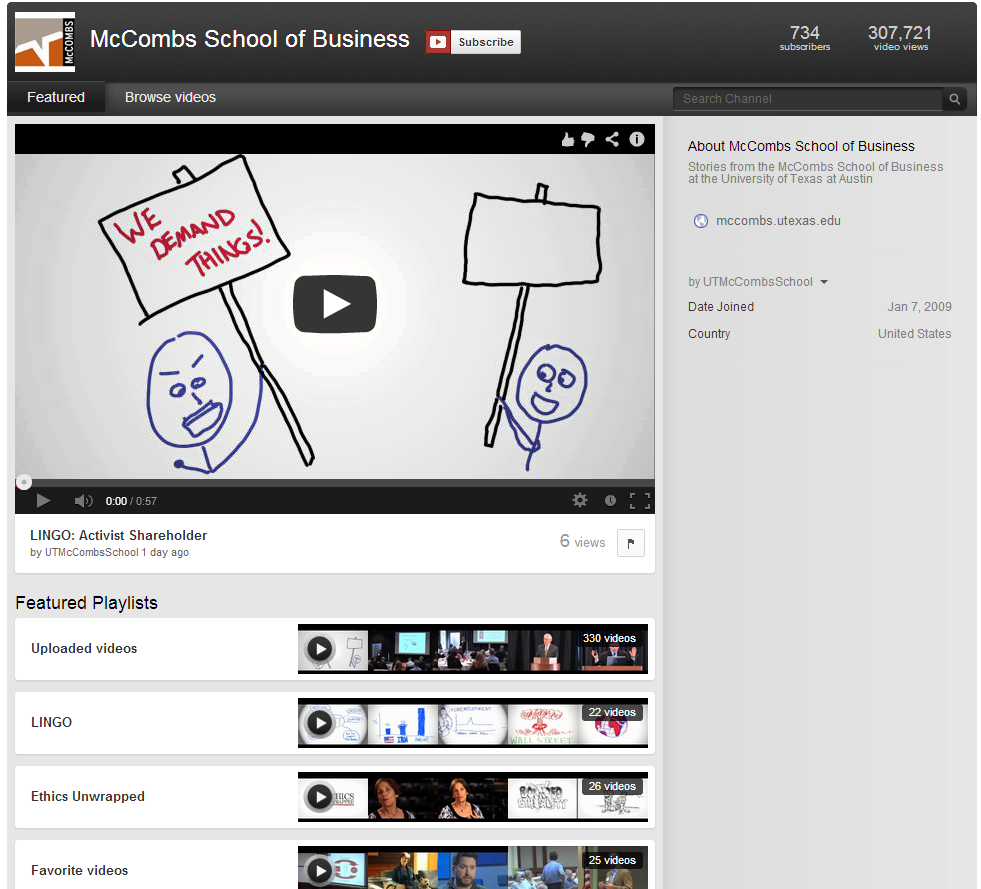
Task: Expand the UTMcCombsSchool dropdown arrow
Action: (x=824, y=282)
